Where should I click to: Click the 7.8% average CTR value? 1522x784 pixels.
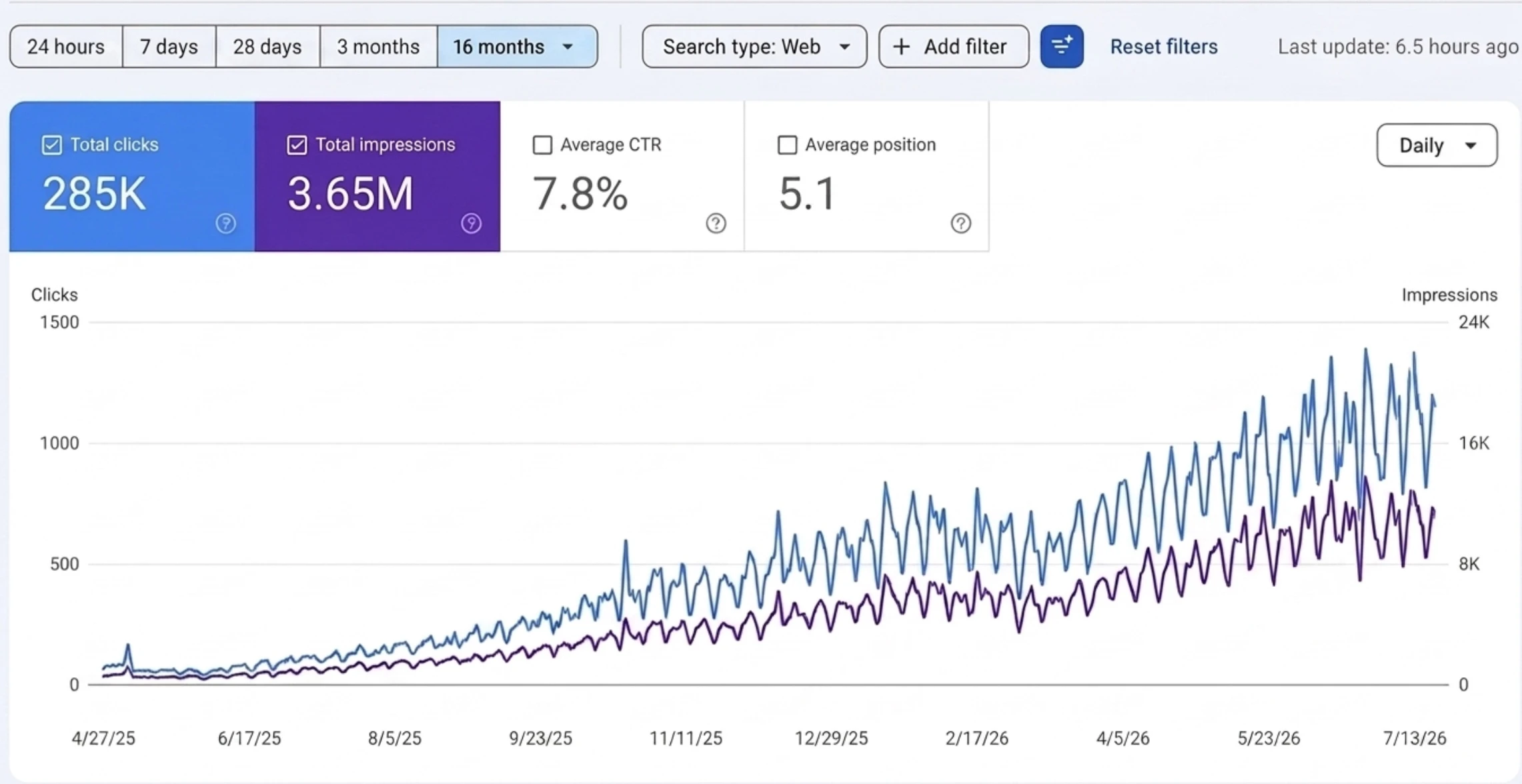click(580, 194)
